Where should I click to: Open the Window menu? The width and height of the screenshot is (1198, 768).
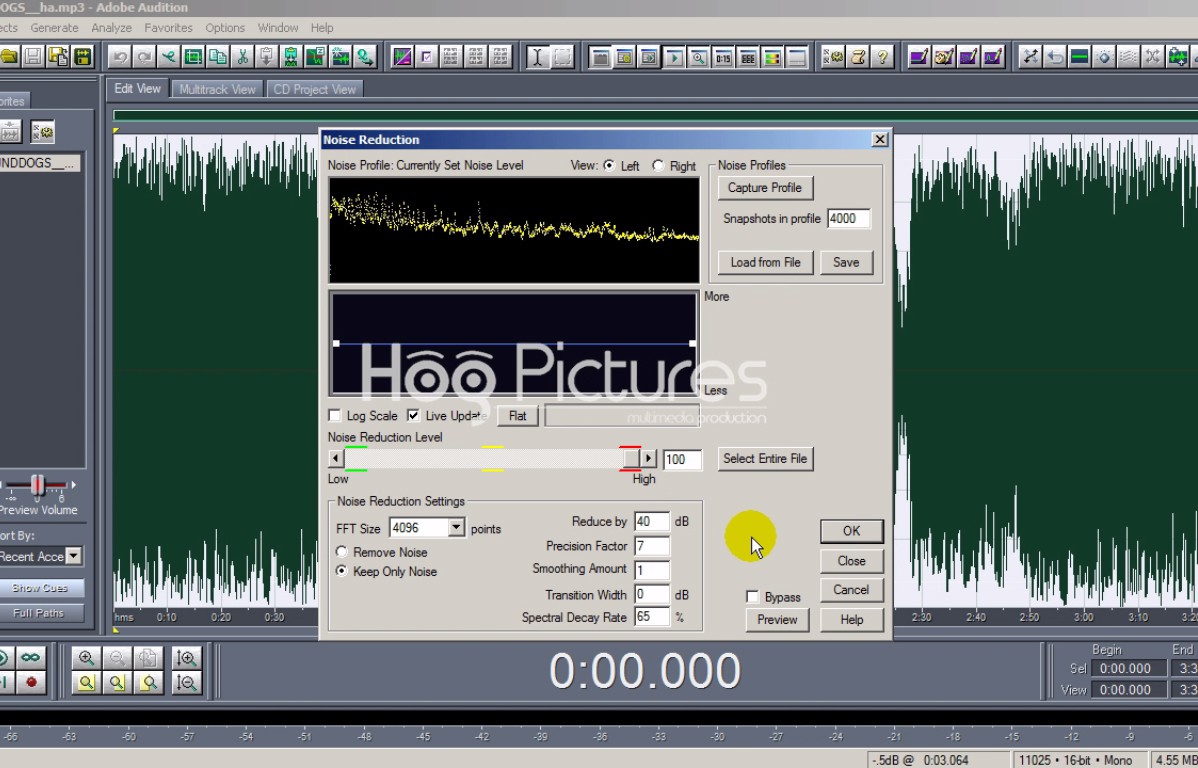pos(277,28)
